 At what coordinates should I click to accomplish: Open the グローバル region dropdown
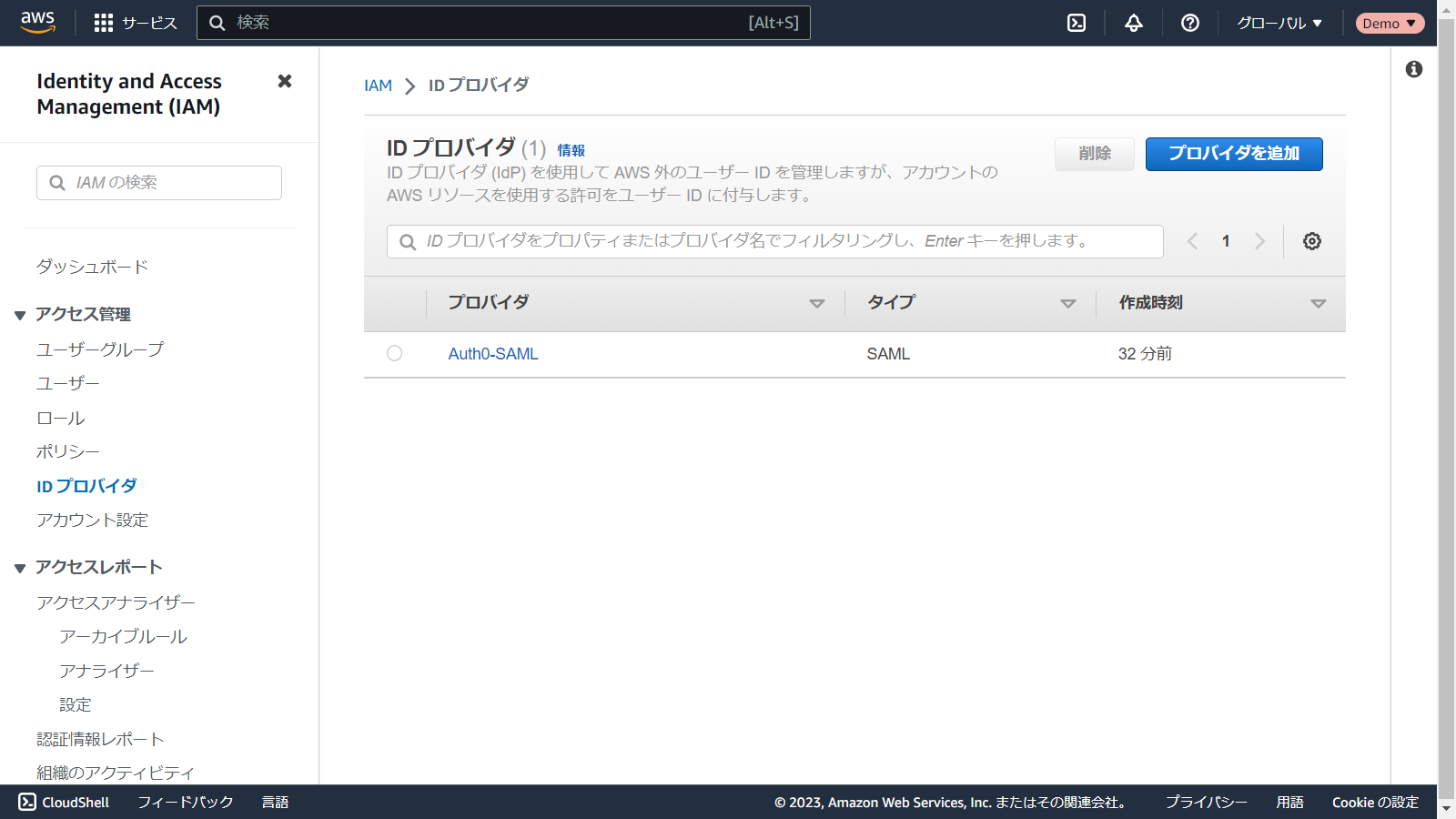[1279, 23]
